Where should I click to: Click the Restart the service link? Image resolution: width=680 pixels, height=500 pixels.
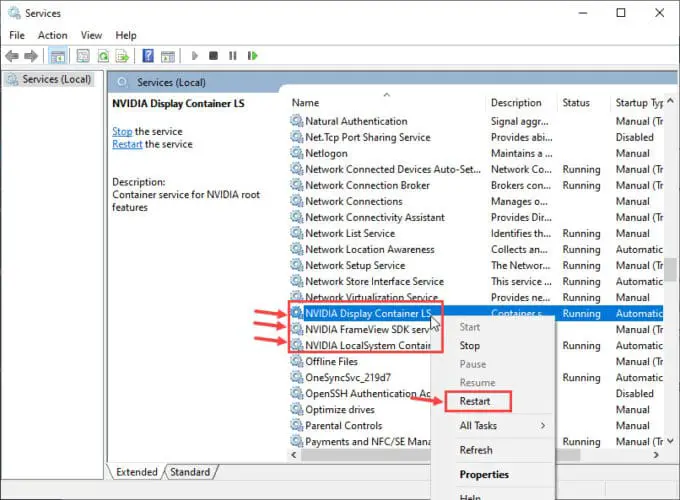[127, 144]
